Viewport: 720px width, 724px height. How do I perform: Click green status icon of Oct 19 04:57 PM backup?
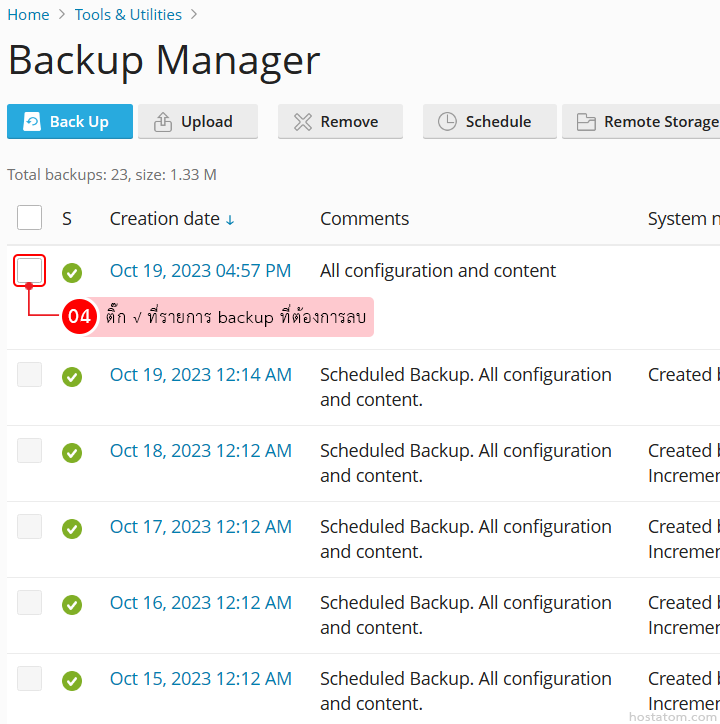pos(72,272)
